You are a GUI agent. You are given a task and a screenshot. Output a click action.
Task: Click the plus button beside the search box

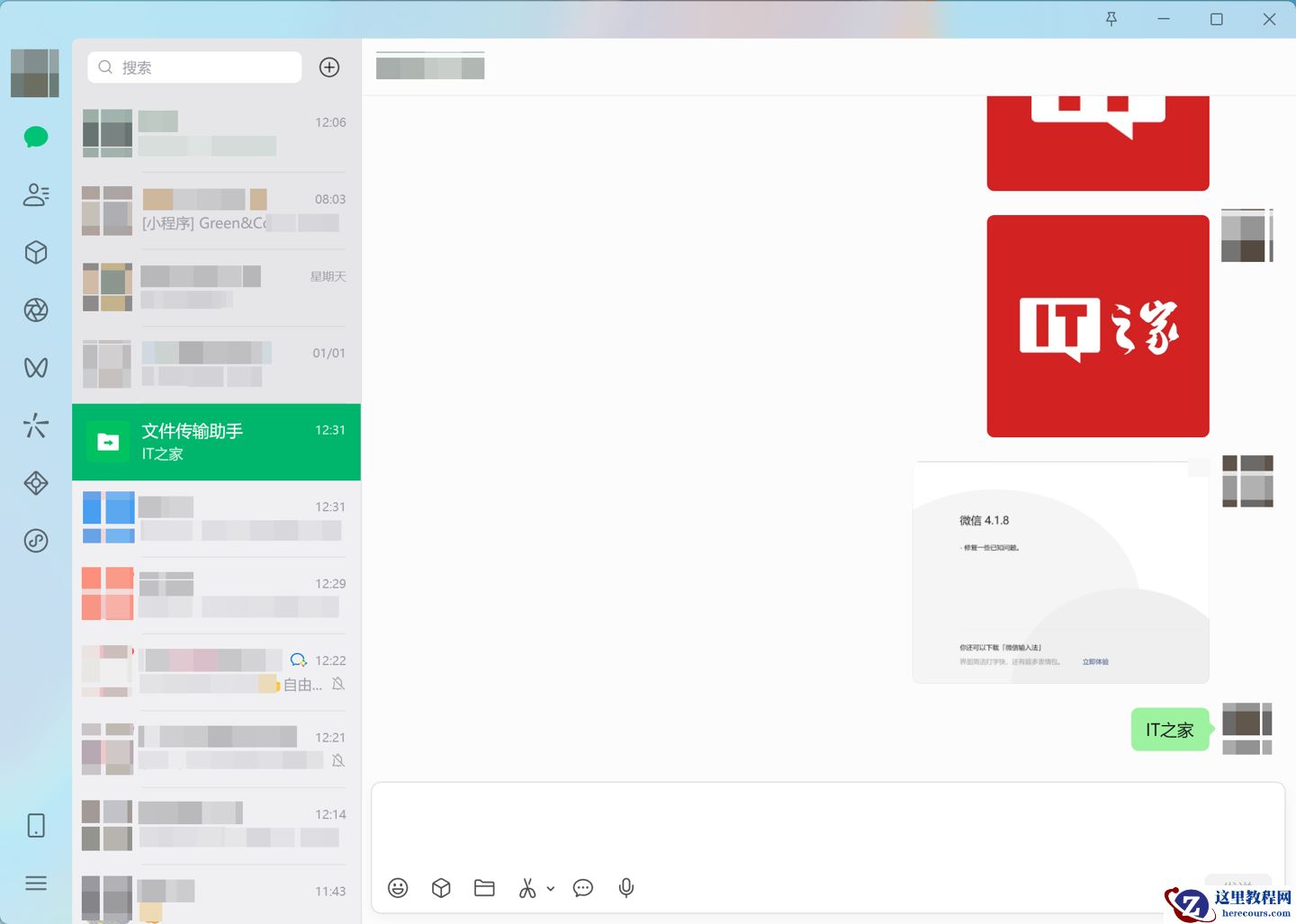pyautogui.click(x=329, y=67)
